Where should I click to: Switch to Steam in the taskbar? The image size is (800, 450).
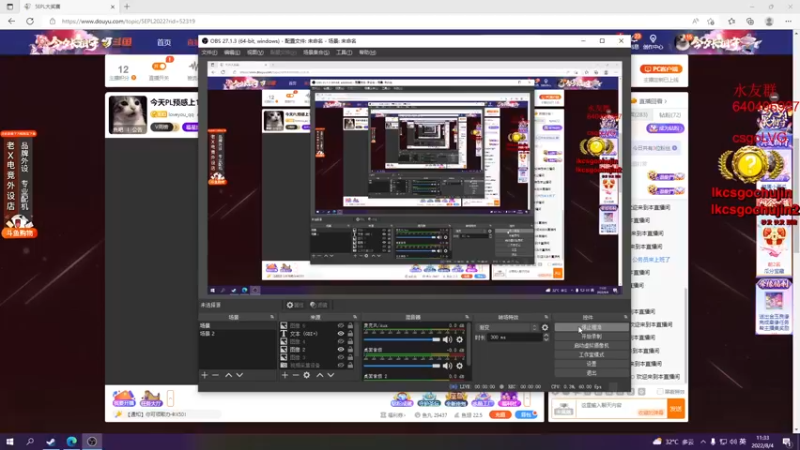pyautogui.click(x=51, y=441)
